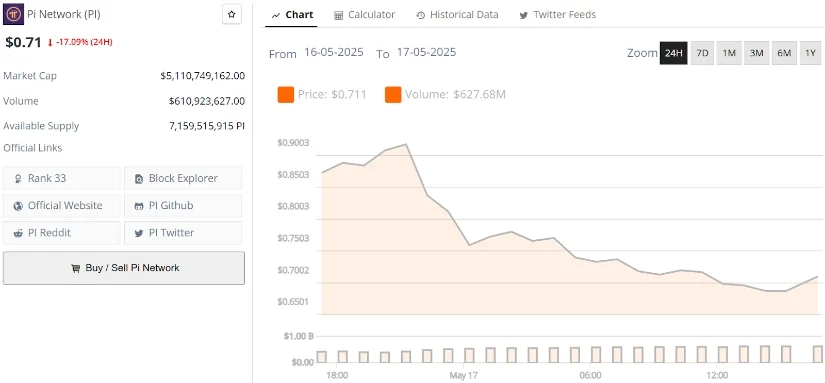Open the PI Reddit link
Viewport: 825px width, 383px height.
coord(62,233)
